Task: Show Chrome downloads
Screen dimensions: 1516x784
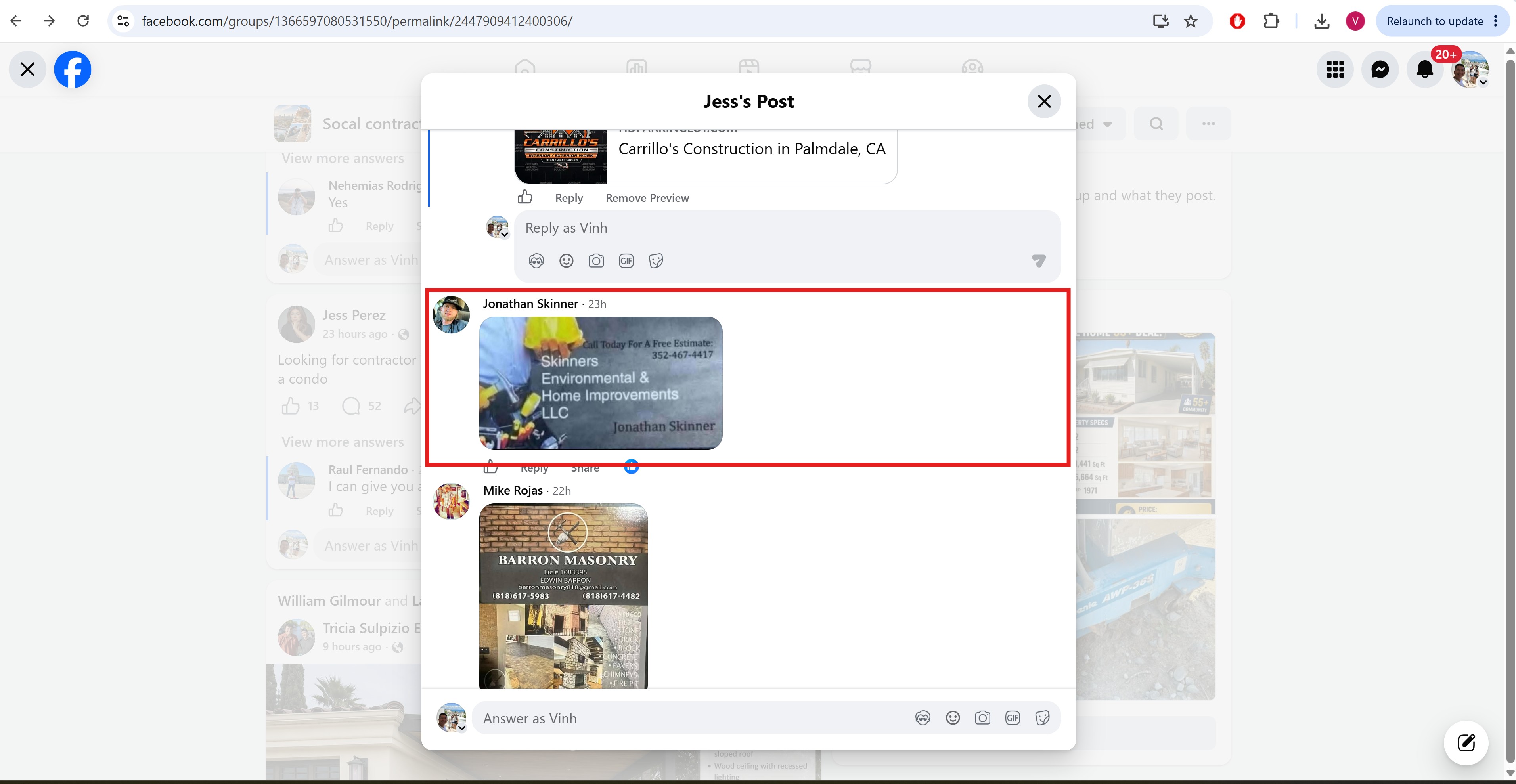Action: tap(1322, 21)
